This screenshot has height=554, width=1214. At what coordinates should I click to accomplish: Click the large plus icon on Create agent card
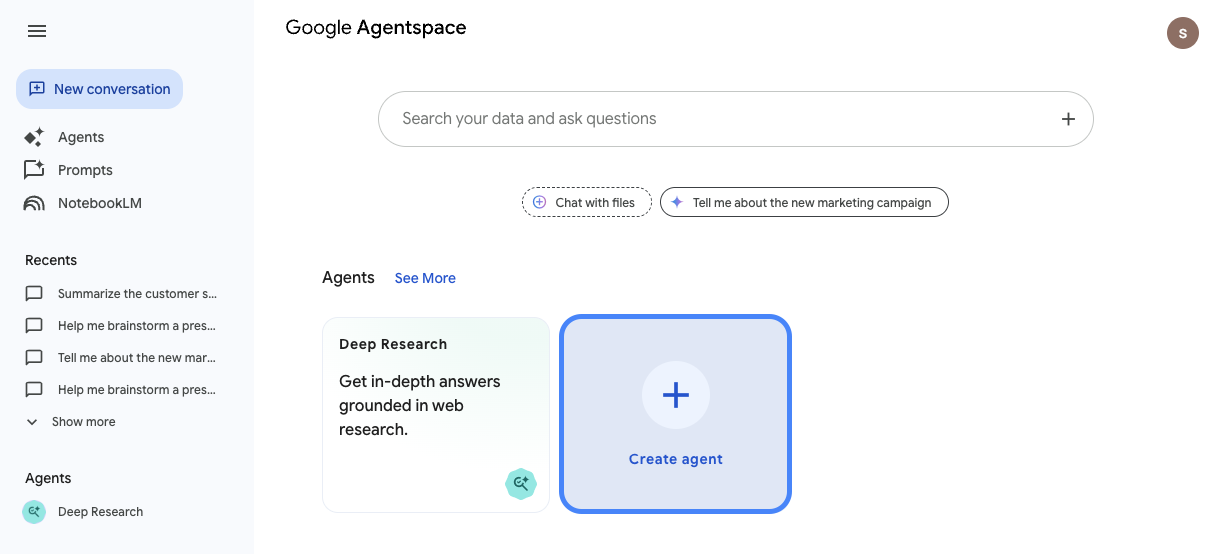[676, 395]
